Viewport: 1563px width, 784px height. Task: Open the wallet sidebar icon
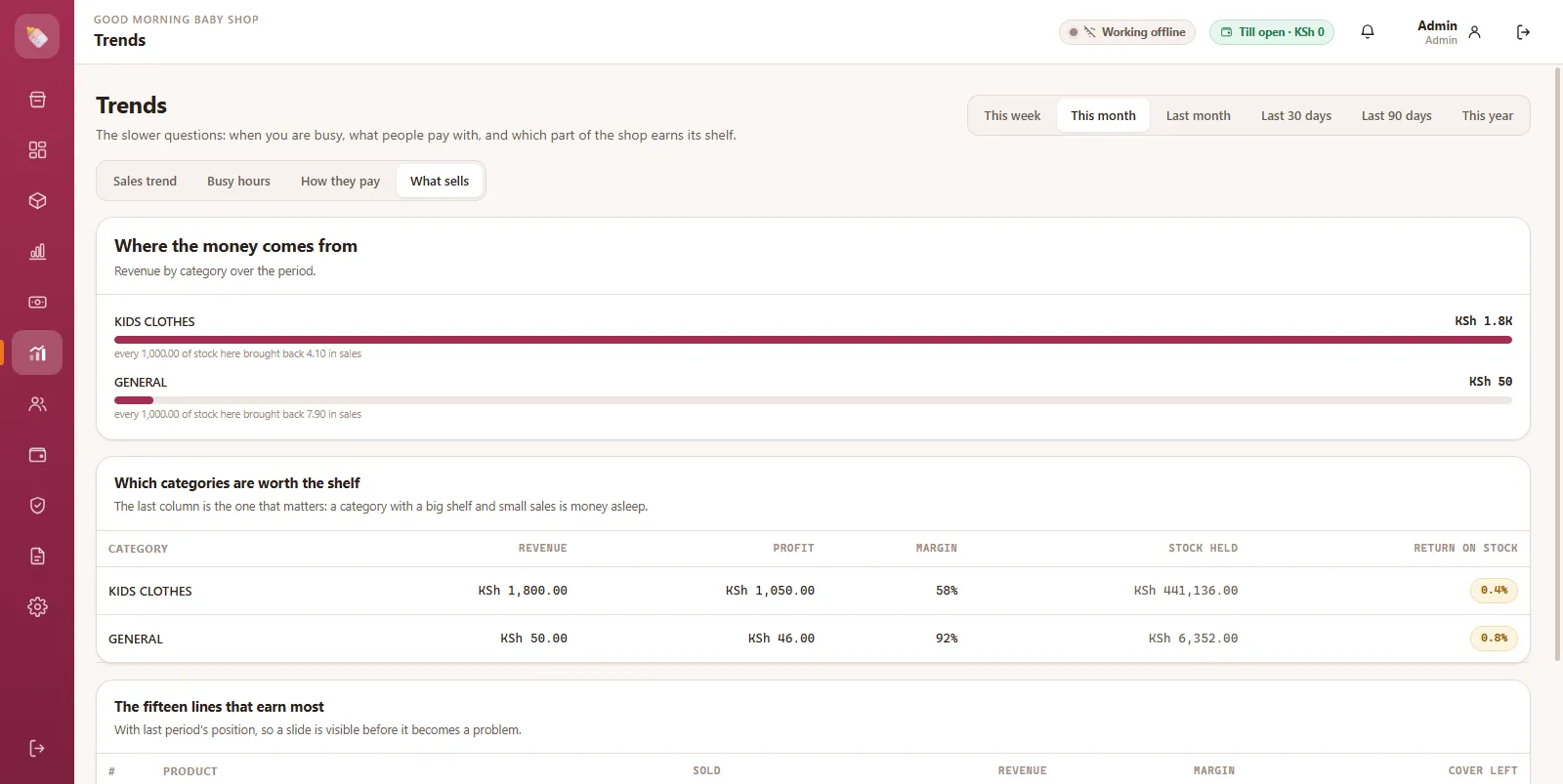tap(37, 455)
